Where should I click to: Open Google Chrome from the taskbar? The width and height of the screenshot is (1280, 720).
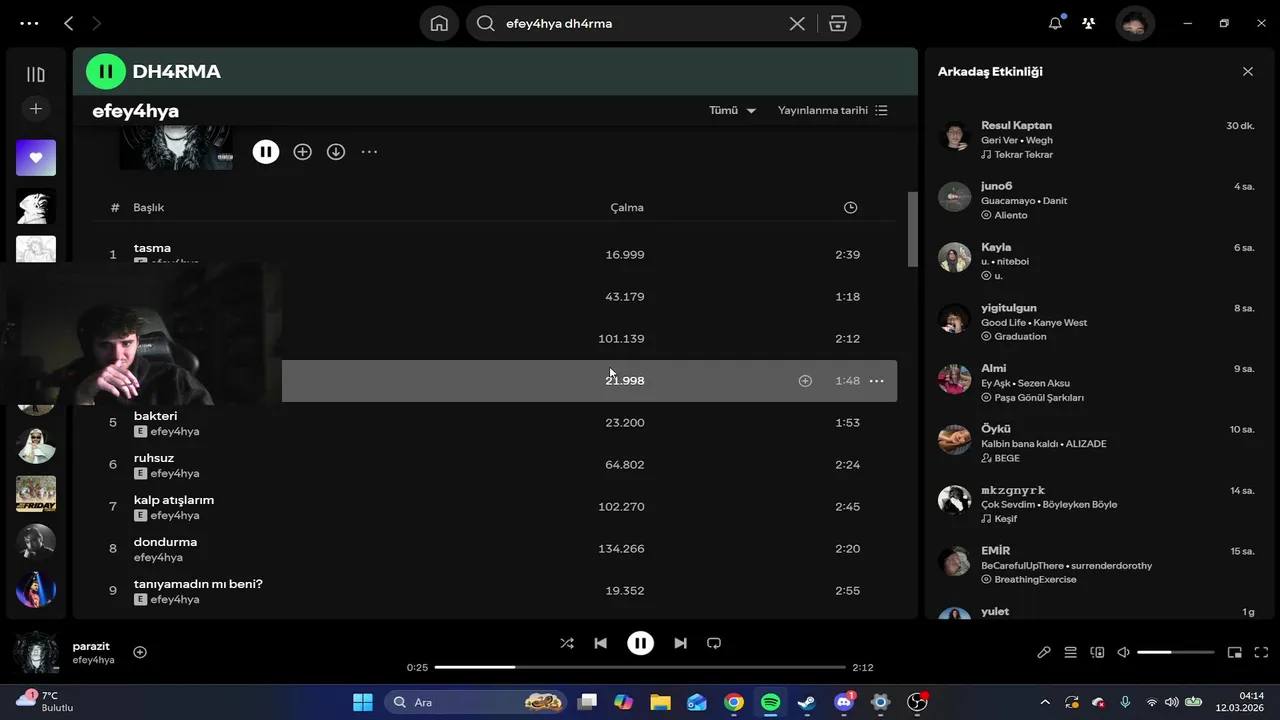[734, 702]
